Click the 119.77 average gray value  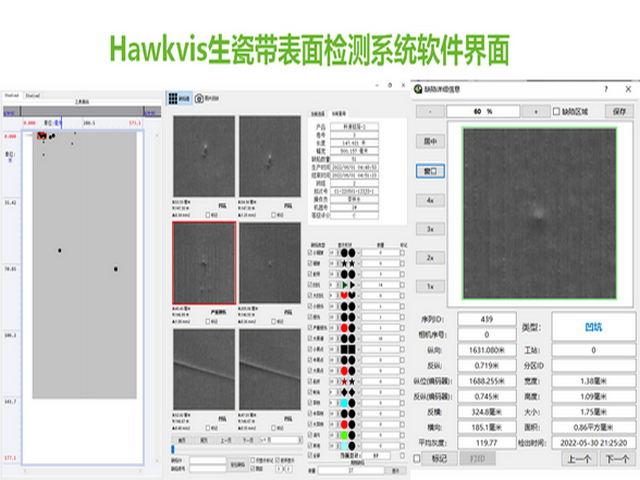(x=487, y=443)
